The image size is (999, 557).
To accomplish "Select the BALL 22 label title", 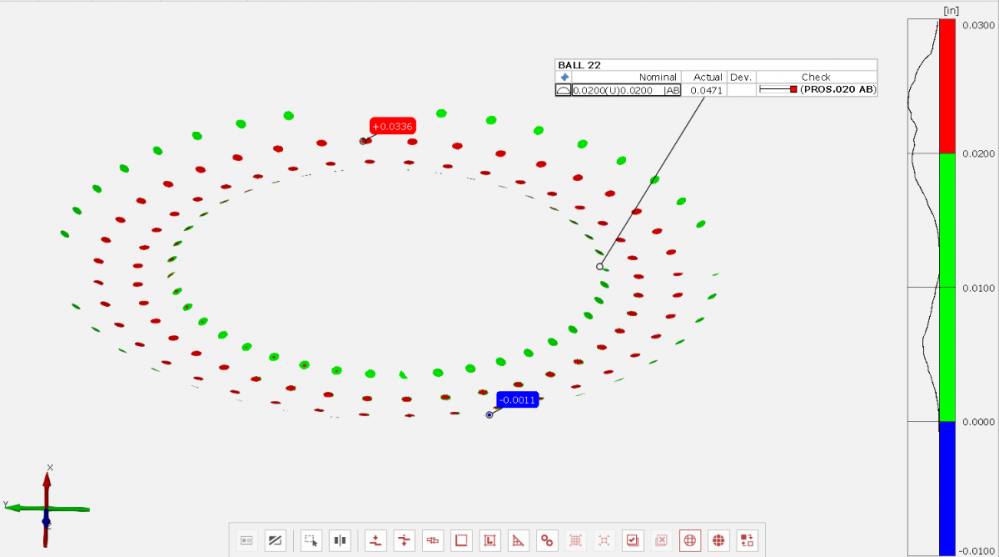I will [x=579, y=65].
